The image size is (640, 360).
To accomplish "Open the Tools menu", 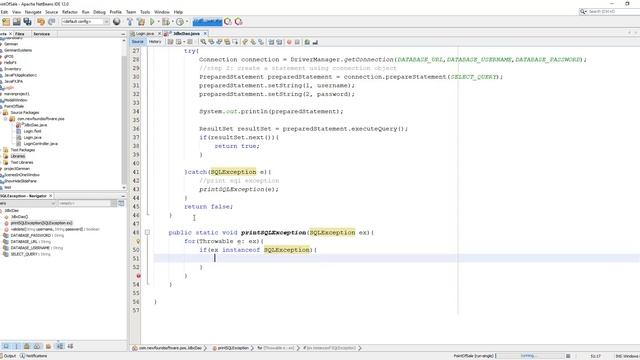I will [145, 12].
